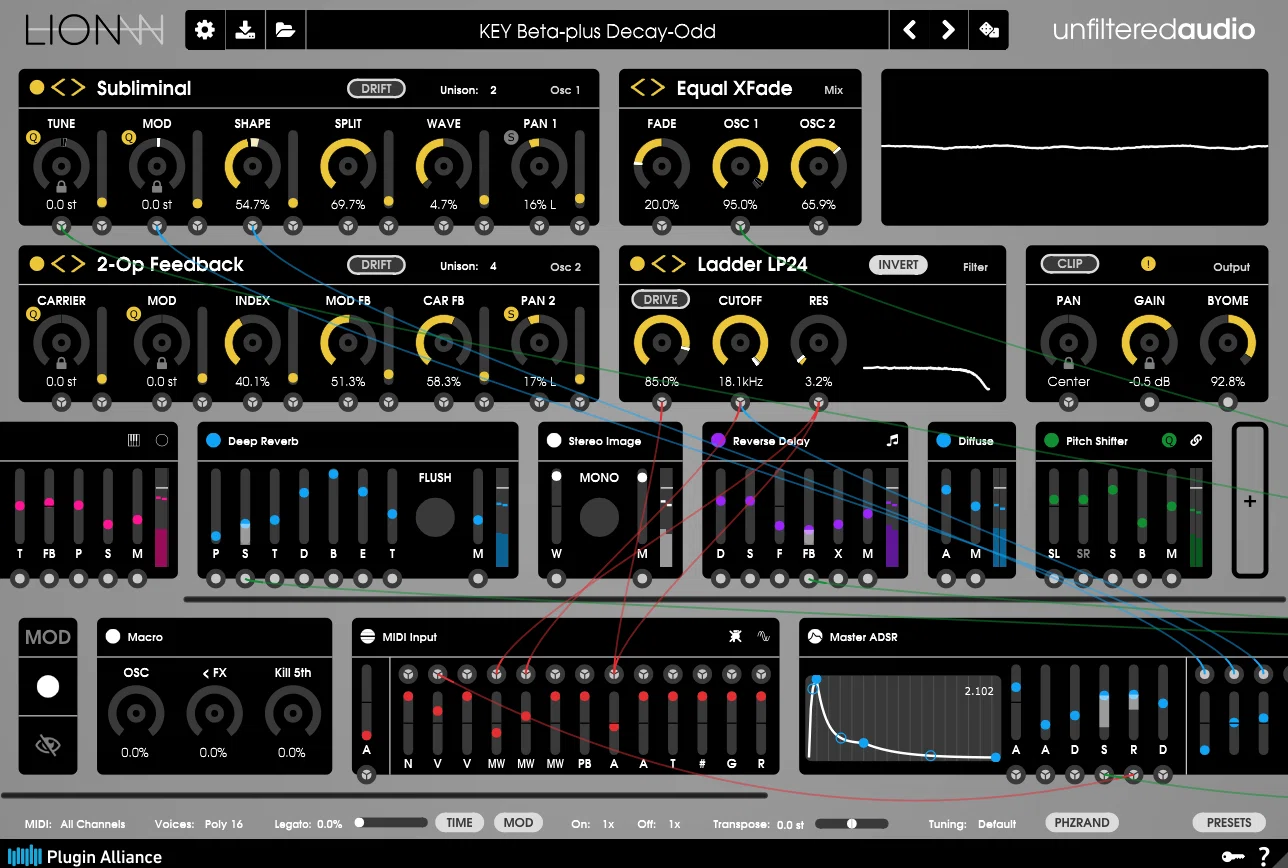
Task: Click the Osc 1 Unison value
Action: tap(493, 90)
